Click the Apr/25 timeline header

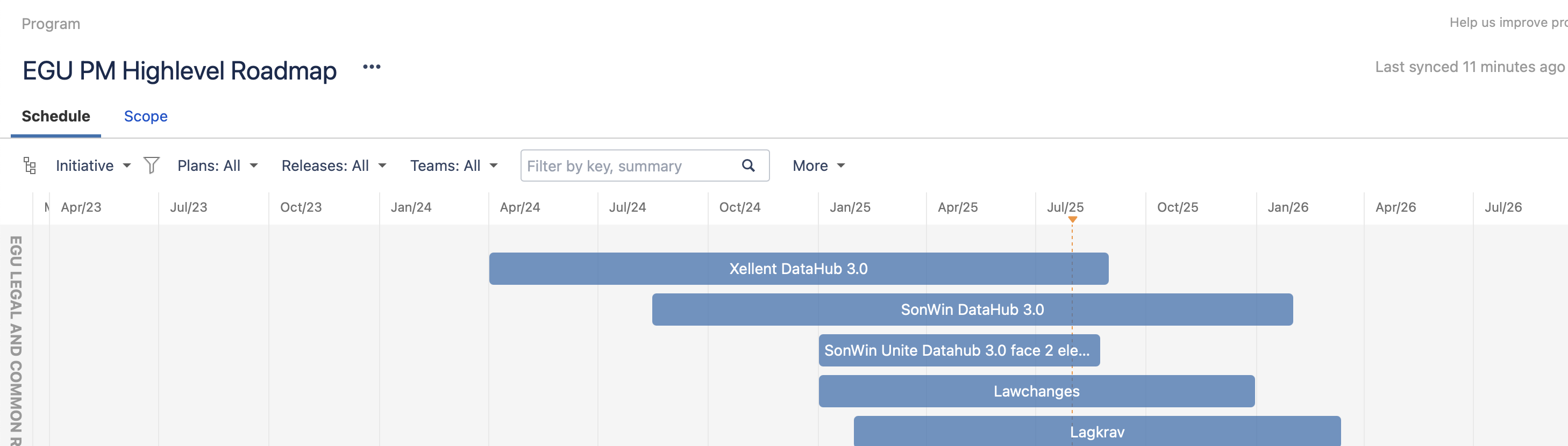tap(958, 207)
